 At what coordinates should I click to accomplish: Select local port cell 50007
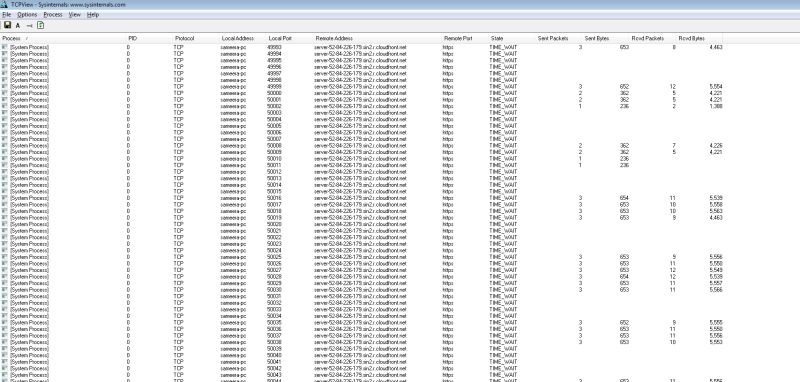(x=274, y=139)
